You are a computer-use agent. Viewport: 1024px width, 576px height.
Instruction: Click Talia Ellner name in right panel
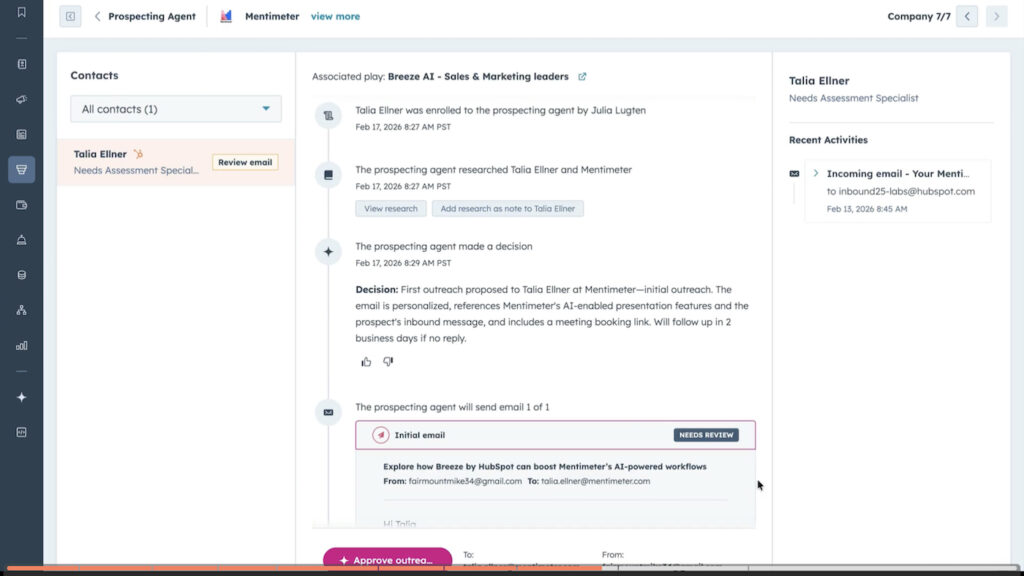819,81
